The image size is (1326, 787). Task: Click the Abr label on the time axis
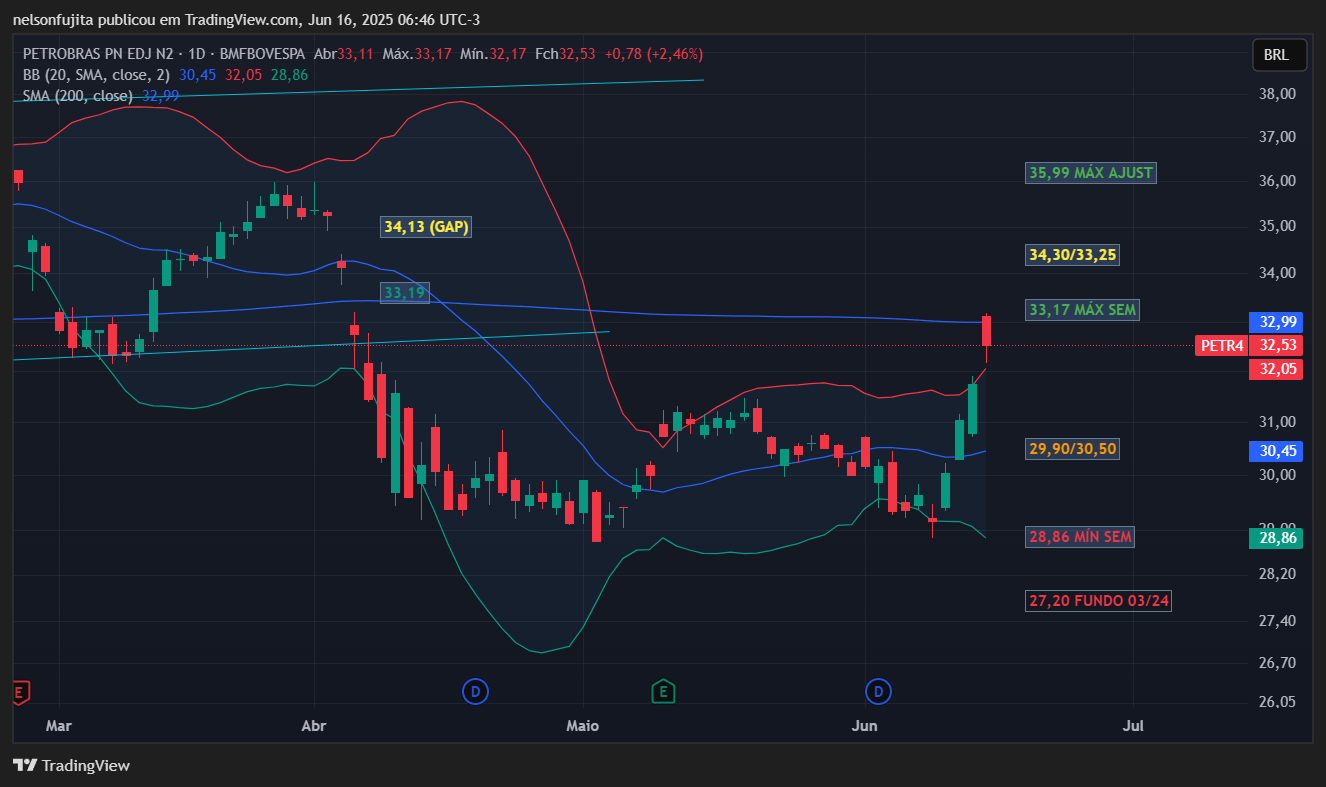tap(314, 725)
